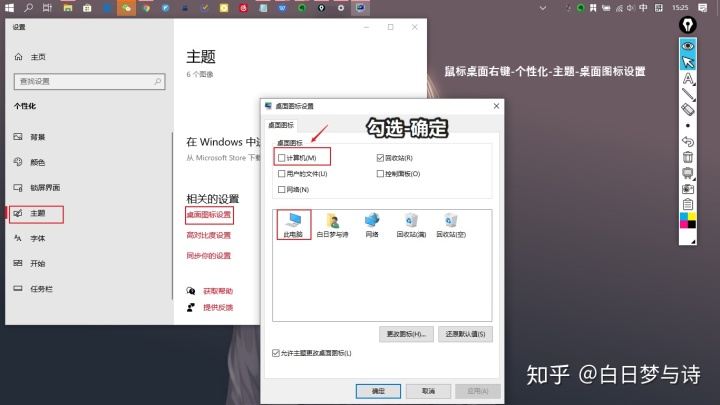The width and height of the screenshot is (720, 405).
Task: Click the 15:25 clock in taskbar
Action: click(680, 8)
